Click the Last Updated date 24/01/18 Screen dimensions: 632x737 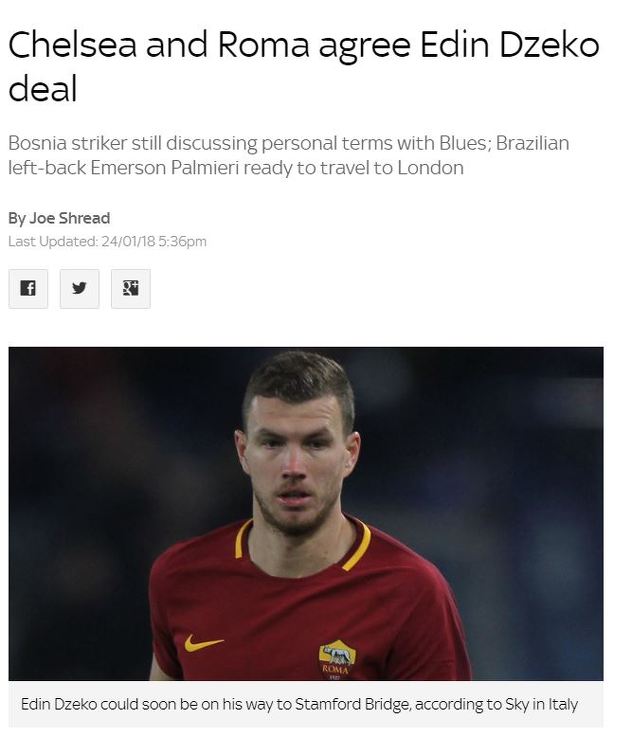pyautogui.click(x=128, y=242)
